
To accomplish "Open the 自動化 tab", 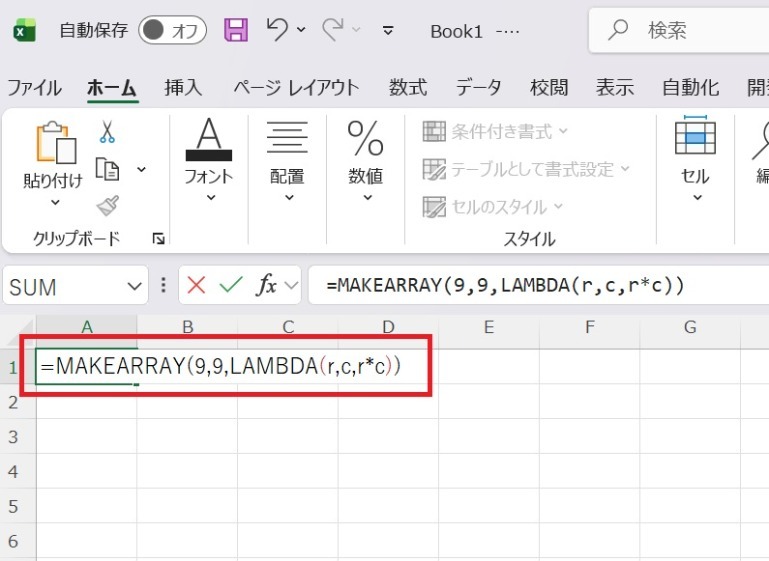I will pos(690,88).
